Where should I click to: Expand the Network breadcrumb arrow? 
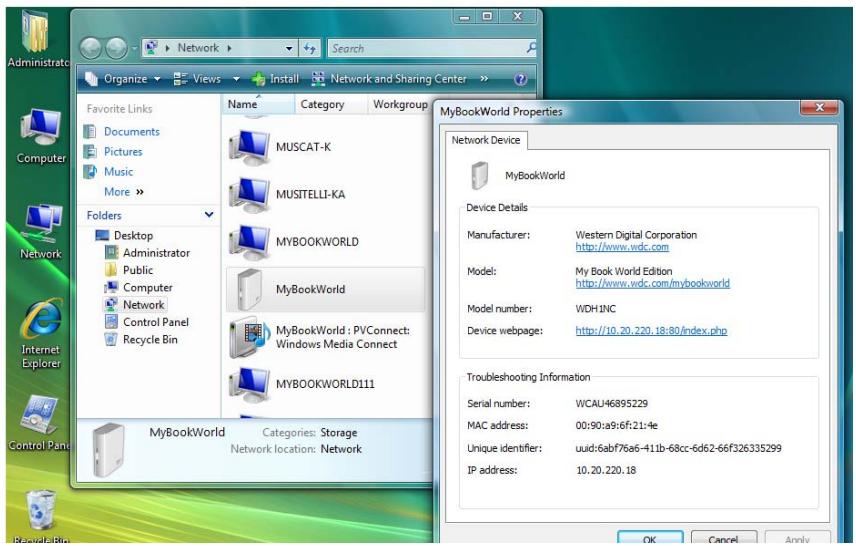coord(229,48)
